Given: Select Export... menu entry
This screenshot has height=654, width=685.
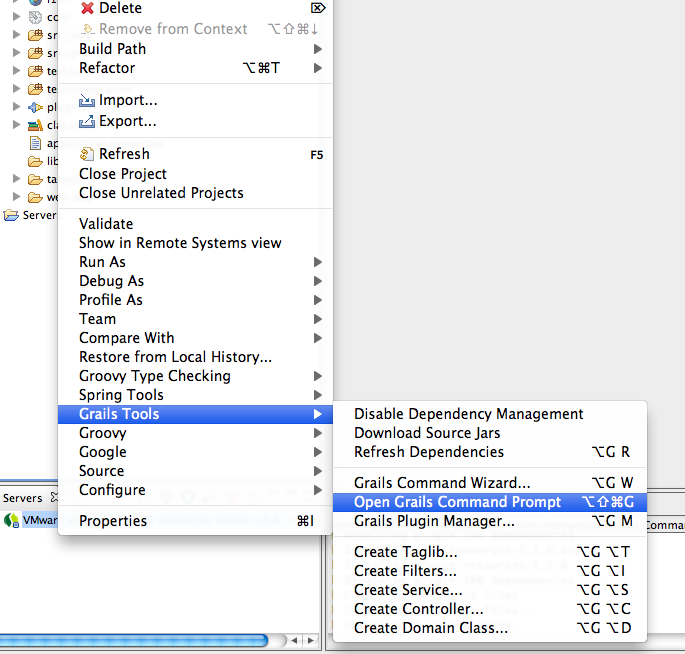Looking at the screenshot, I should (x=195, y=121).
